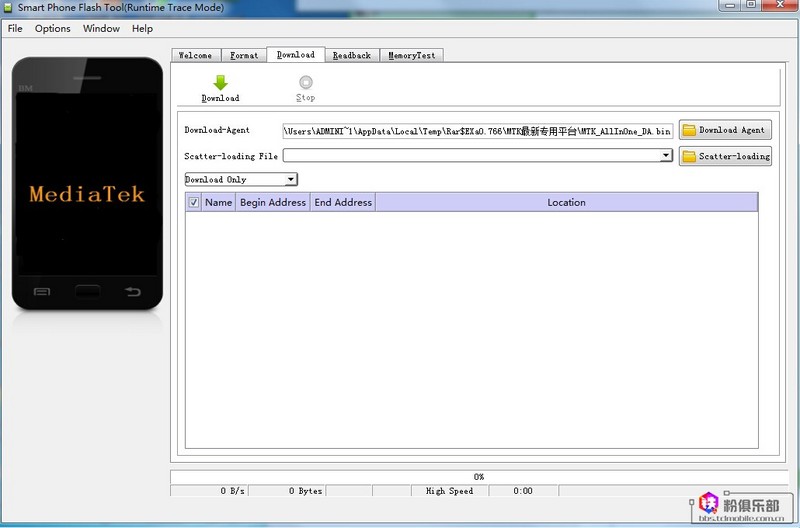Open the Download Only mode dropdown

(x=241, y=180)
